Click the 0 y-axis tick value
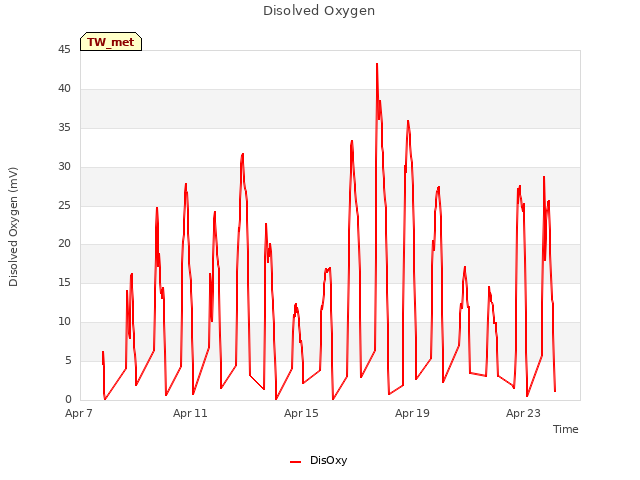The image size is (640, 480). point(68,399)
